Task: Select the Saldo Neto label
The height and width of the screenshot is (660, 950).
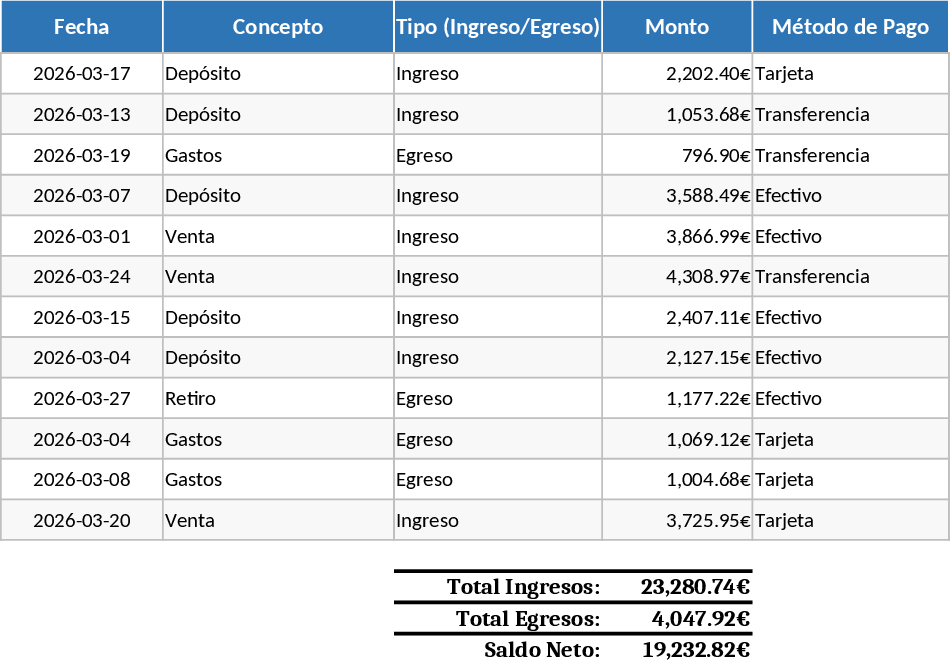Action: [542, 650]
